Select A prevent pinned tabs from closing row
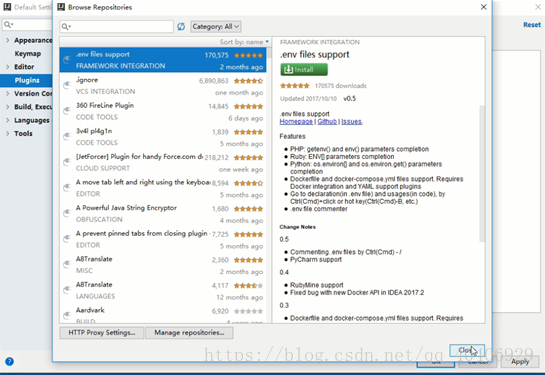 [x=163, y=239]
